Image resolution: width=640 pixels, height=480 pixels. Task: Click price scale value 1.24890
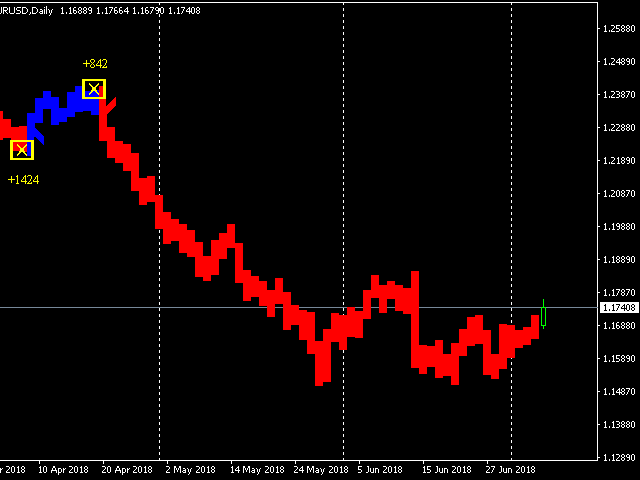[619, 62]
